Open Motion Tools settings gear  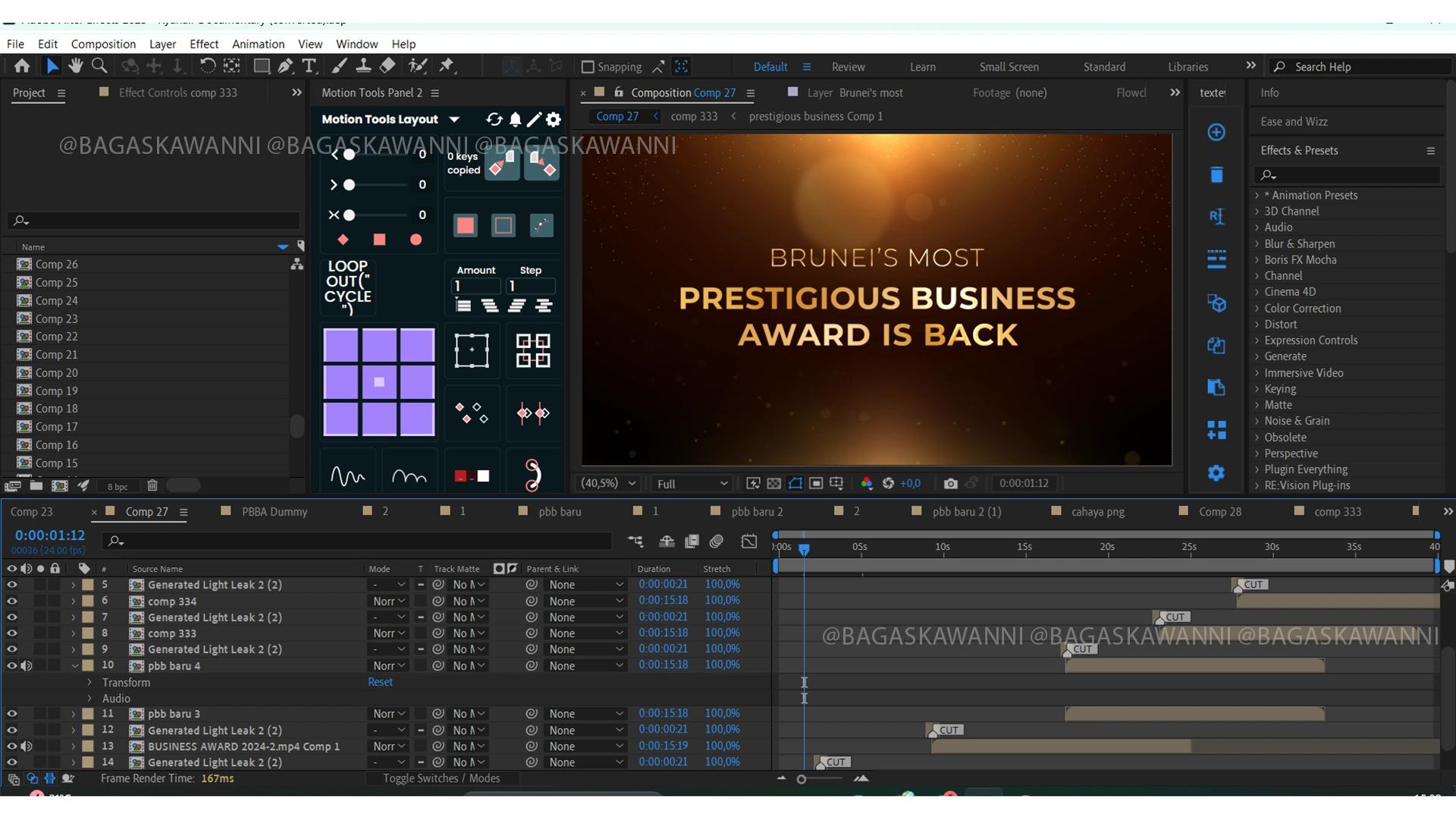(554, 119)
